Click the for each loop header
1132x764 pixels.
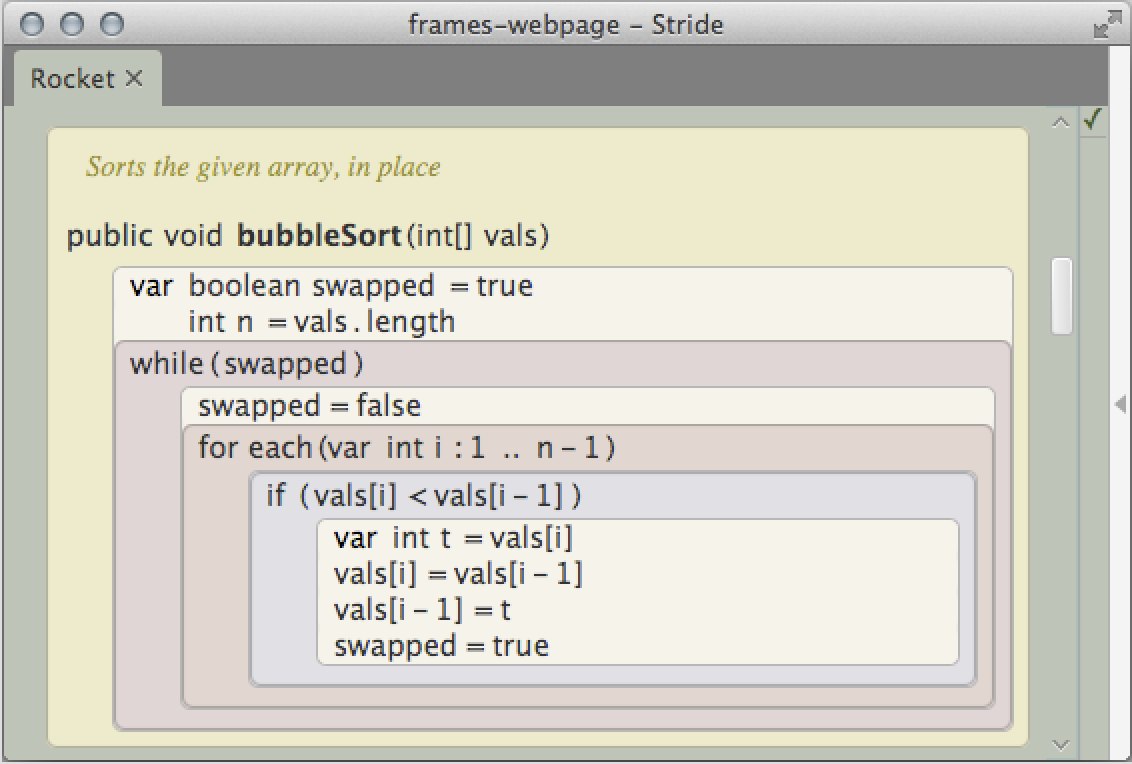point(406,448)
